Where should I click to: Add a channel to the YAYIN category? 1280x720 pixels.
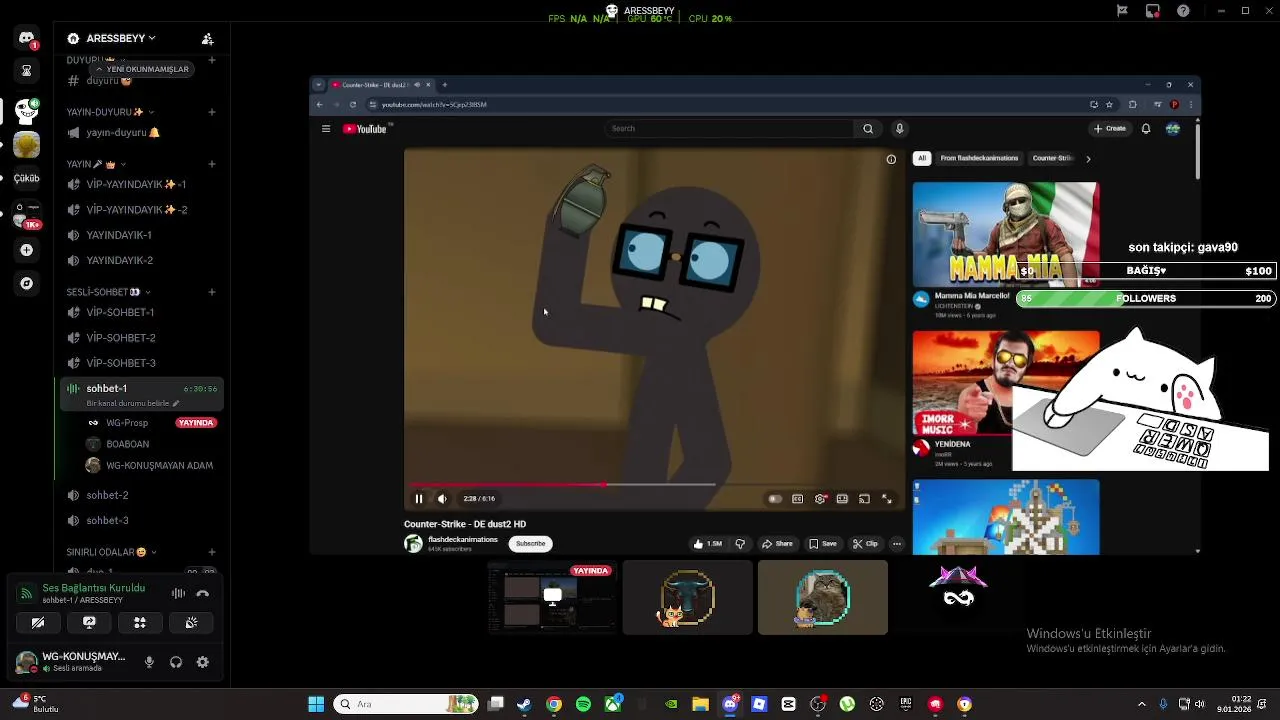click(x=212, y=164)
